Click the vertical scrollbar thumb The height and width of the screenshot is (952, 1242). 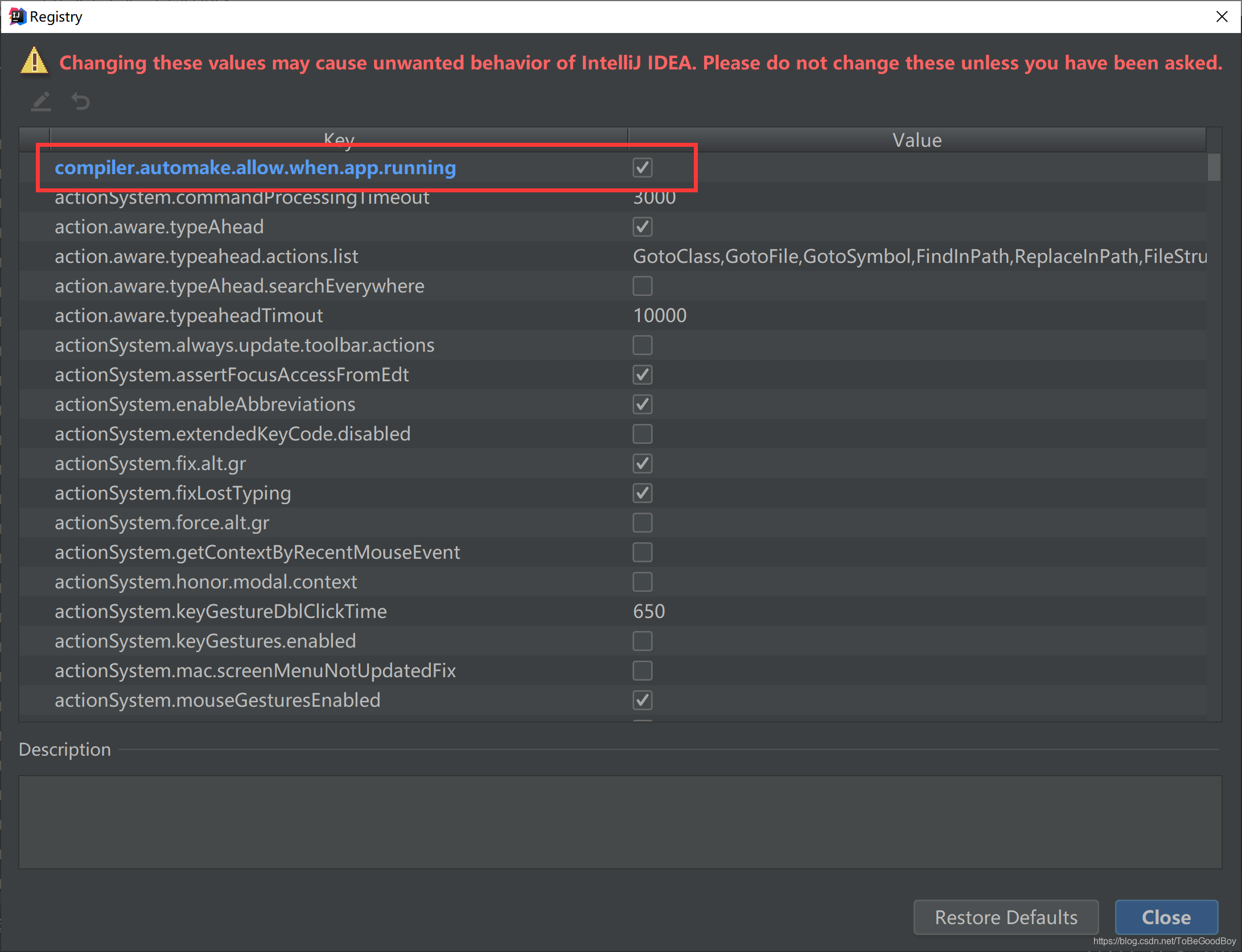click(x=1214, y=167)
